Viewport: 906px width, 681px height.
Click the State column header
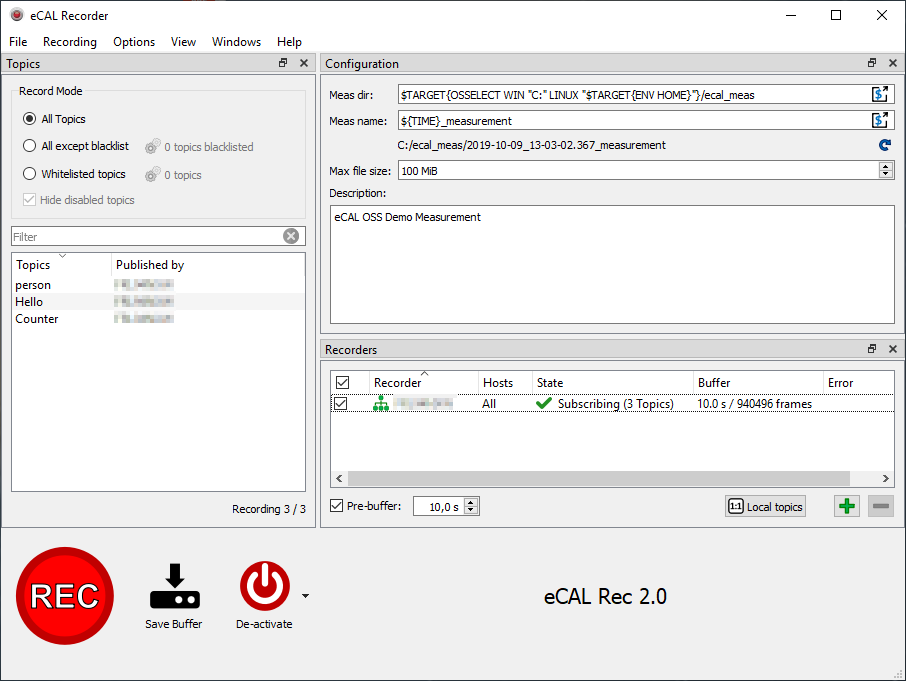[612, 382]
